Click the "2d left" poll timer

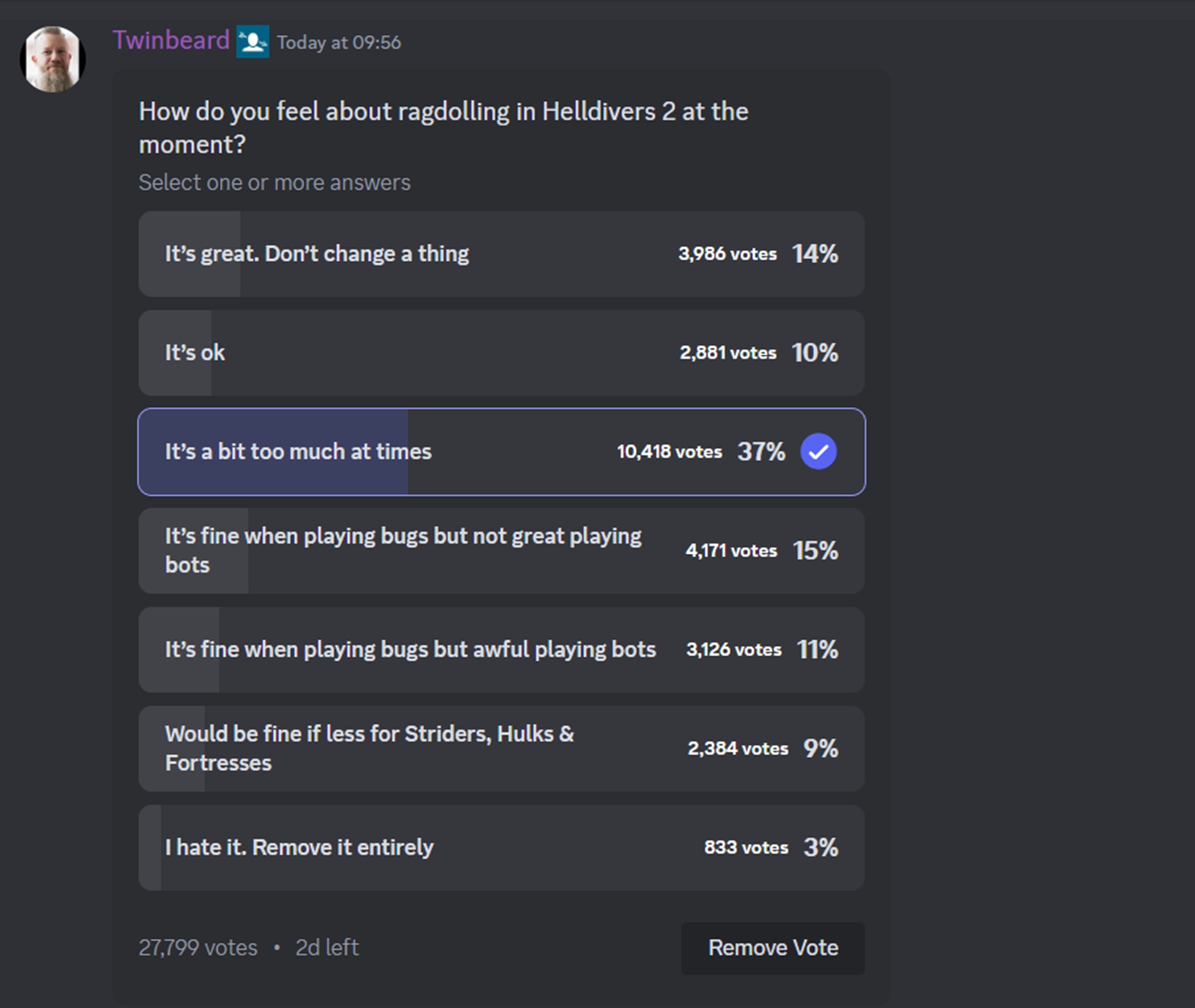327,948
